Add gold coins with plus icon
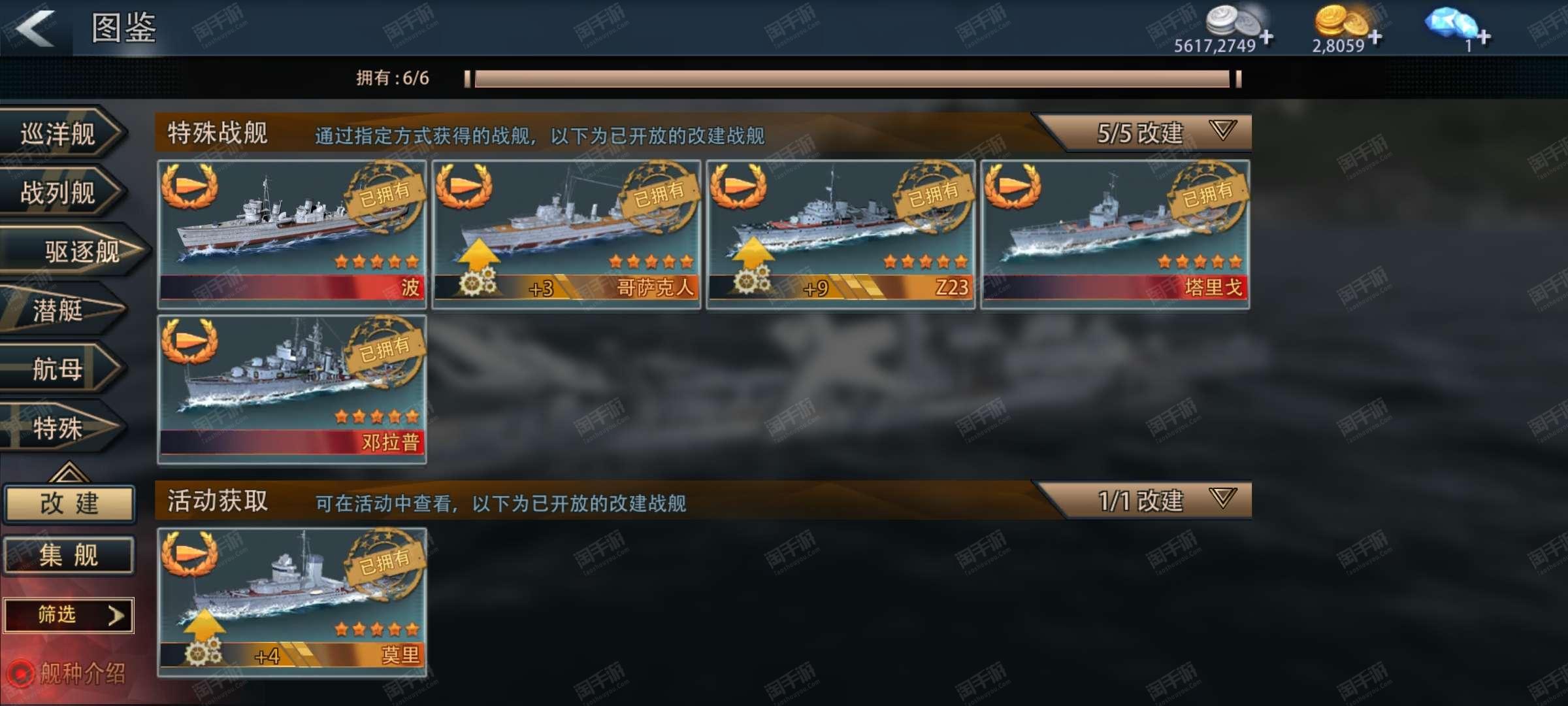This screenshot has height=706, width=1568. tap(1375, 36)
